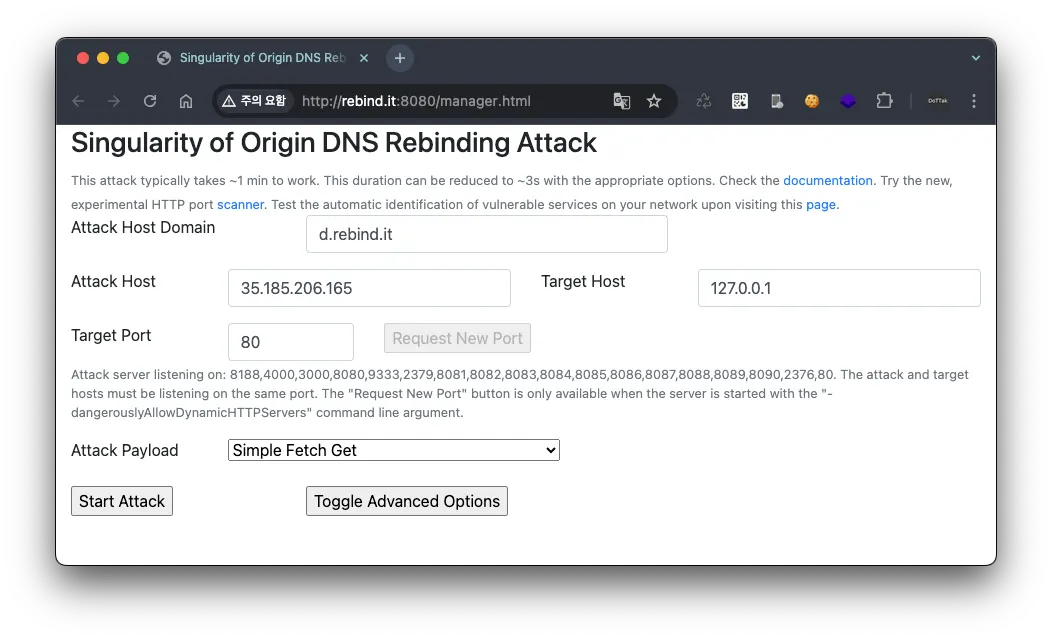
Task: Click the purple layered extension icon
Action: coord(848,101)
